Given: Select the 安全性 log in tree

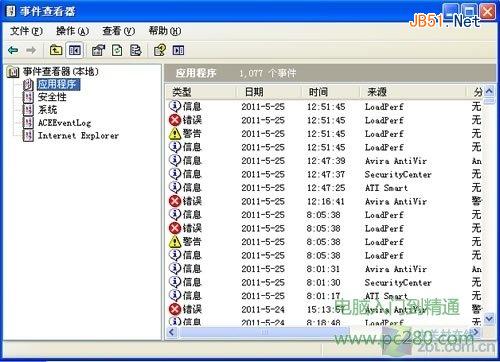Looking at the screenshot, I should pyautogui.click(x=52, y=97).
